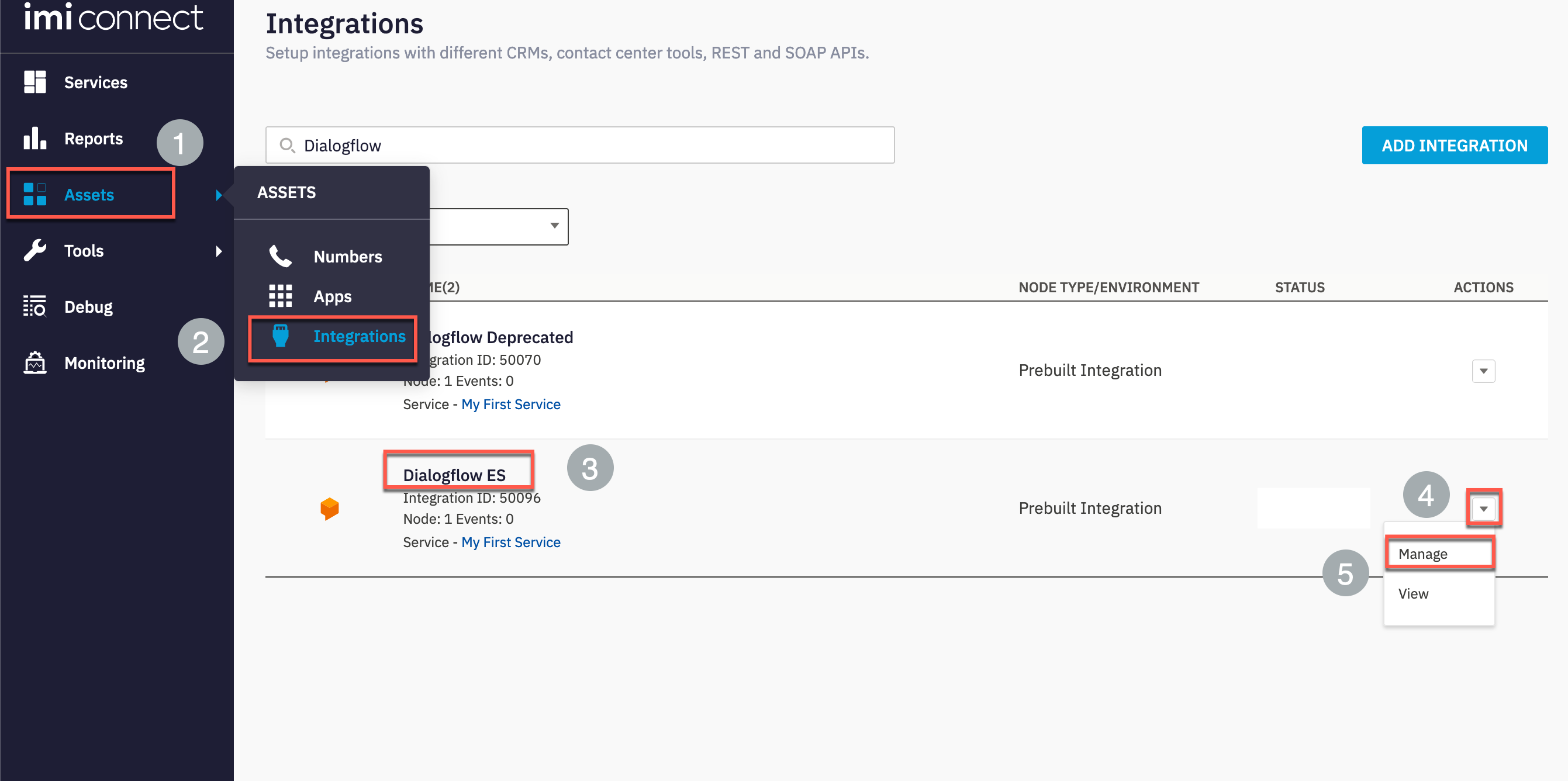
Task: Click into the Dialogflow search field
Action: (579, 146)
